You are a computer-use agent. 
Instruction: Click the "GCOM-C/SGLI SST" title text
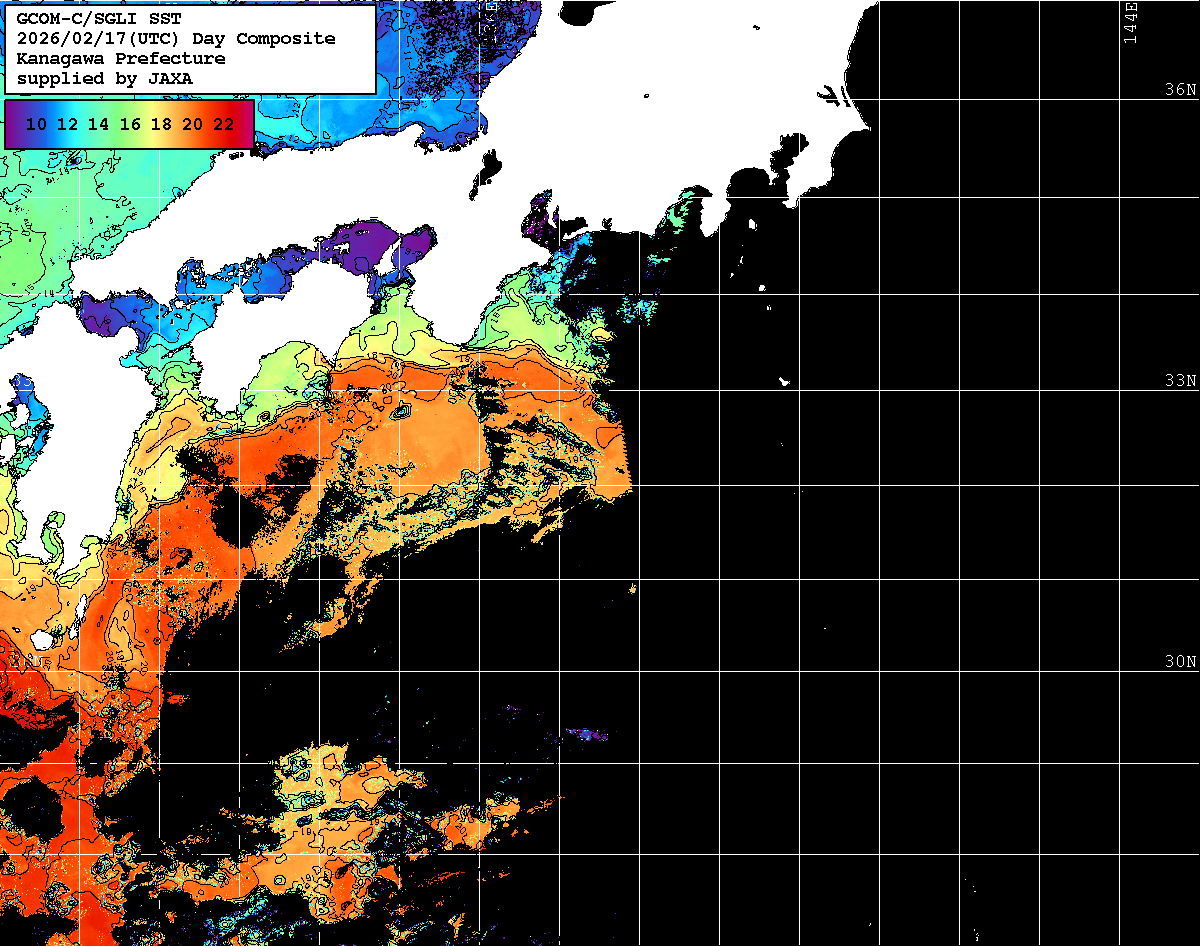pos(98,18)
